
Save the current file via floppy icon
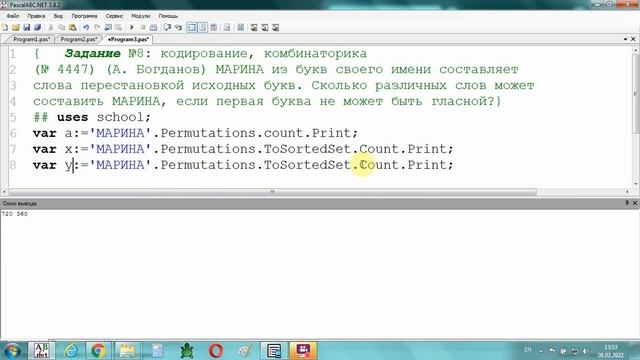[x=27, y=27]
